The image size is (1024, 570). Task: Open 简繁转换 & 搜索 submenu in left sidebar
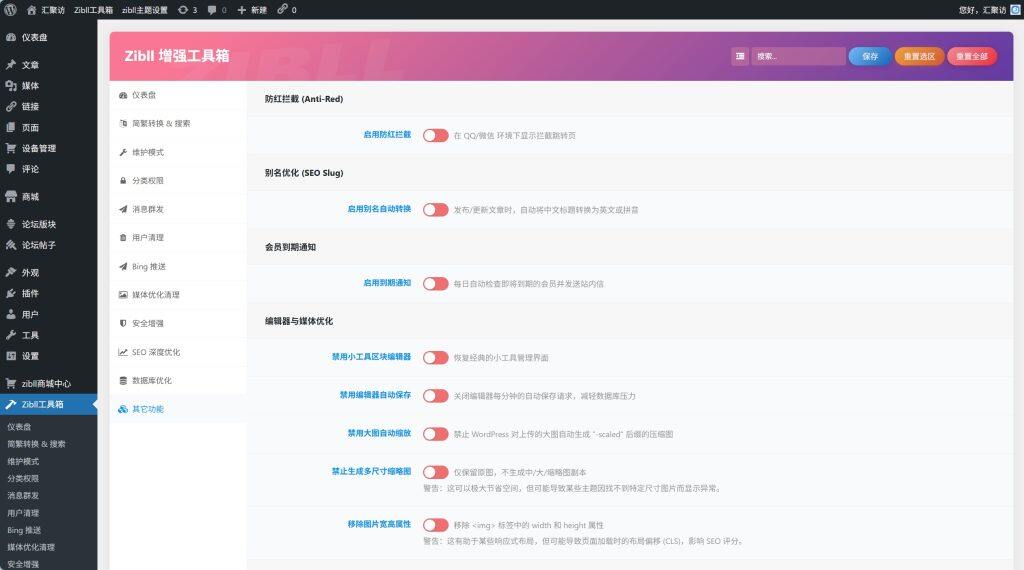pyautogui.click(x=36, y=444)
